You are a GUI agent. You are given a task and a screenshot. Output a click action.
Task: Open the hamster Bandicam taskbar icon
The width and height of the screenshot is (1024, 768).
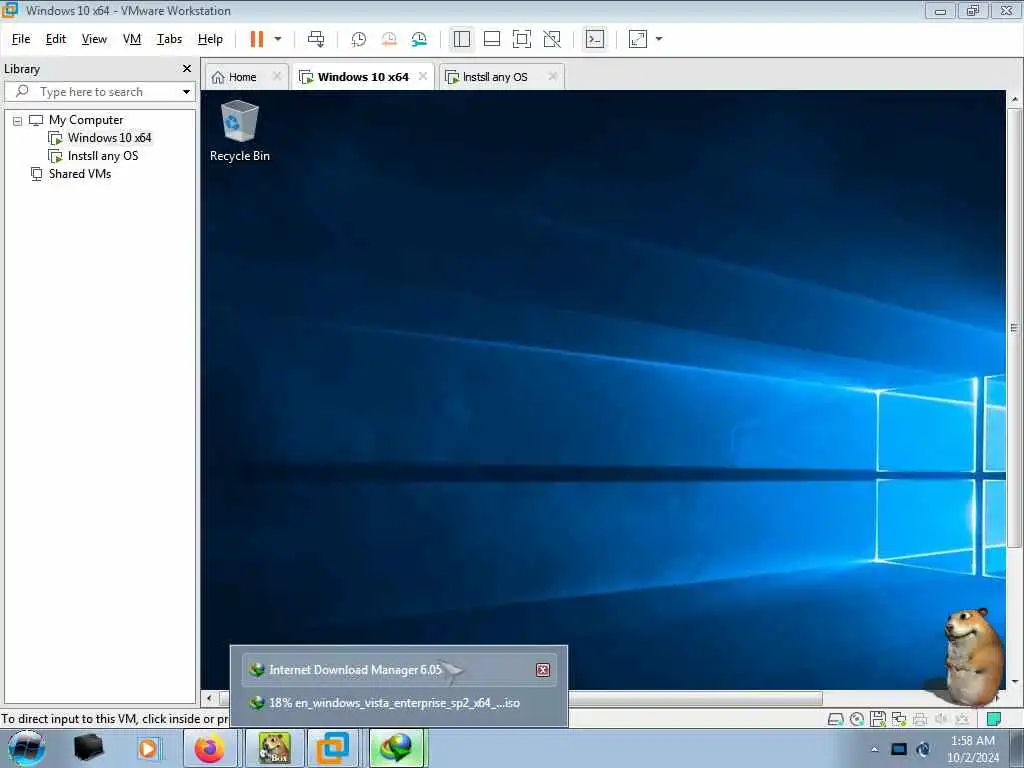pyautogui.click(x=274, y=748)
